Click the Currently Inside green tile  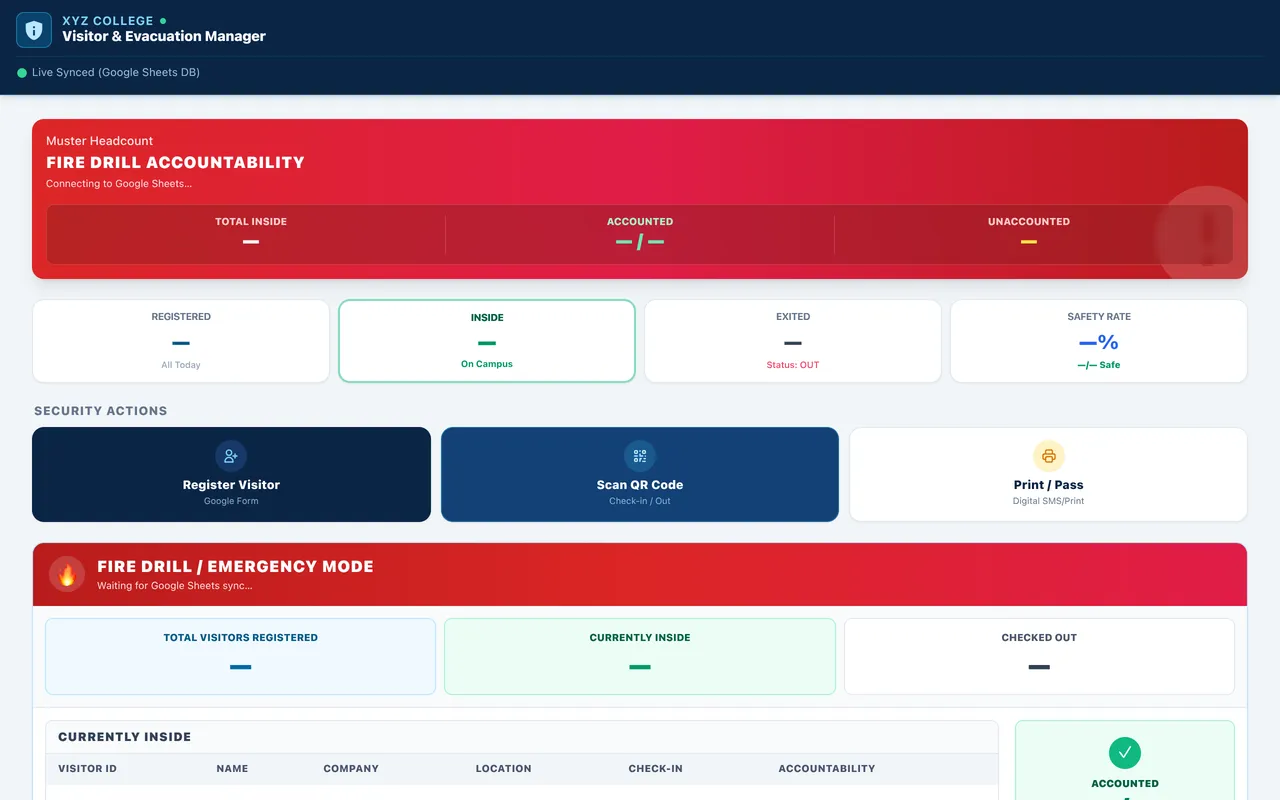(640, 656)
